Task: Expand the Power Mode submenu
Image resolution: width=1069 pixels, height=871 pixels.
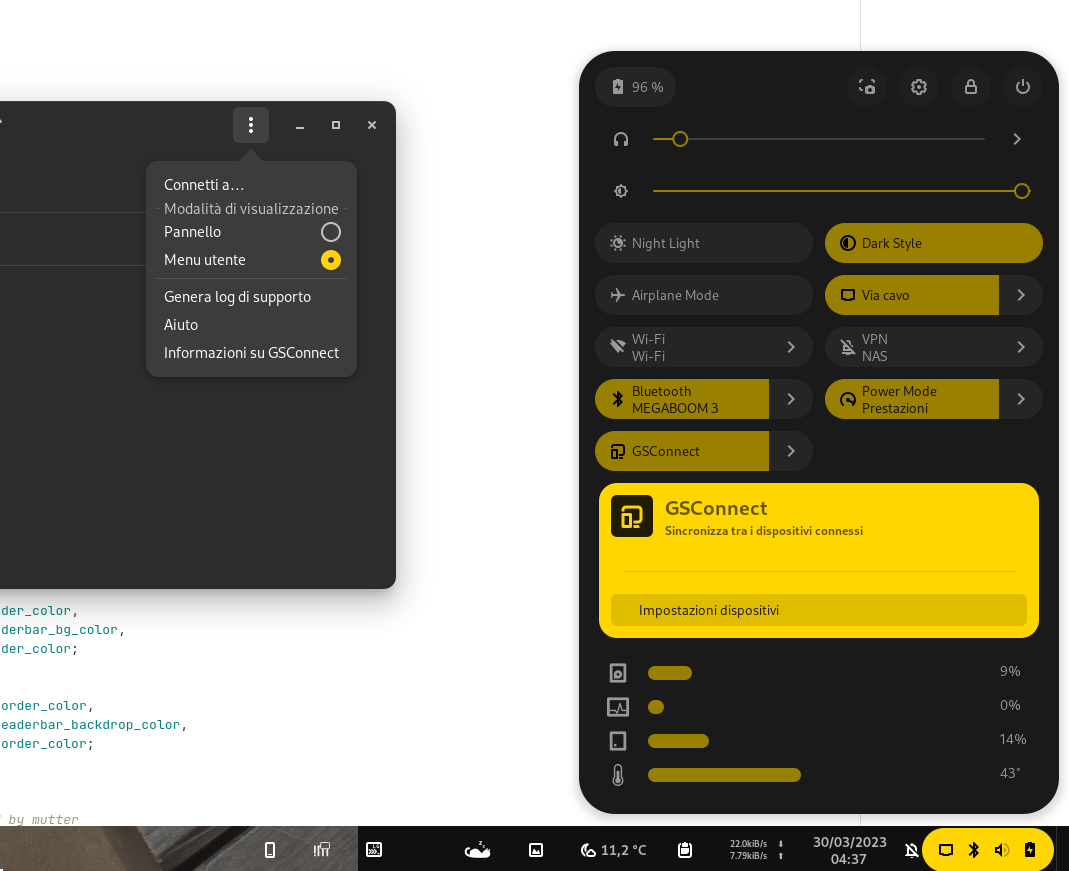Action: point(1021,399)
